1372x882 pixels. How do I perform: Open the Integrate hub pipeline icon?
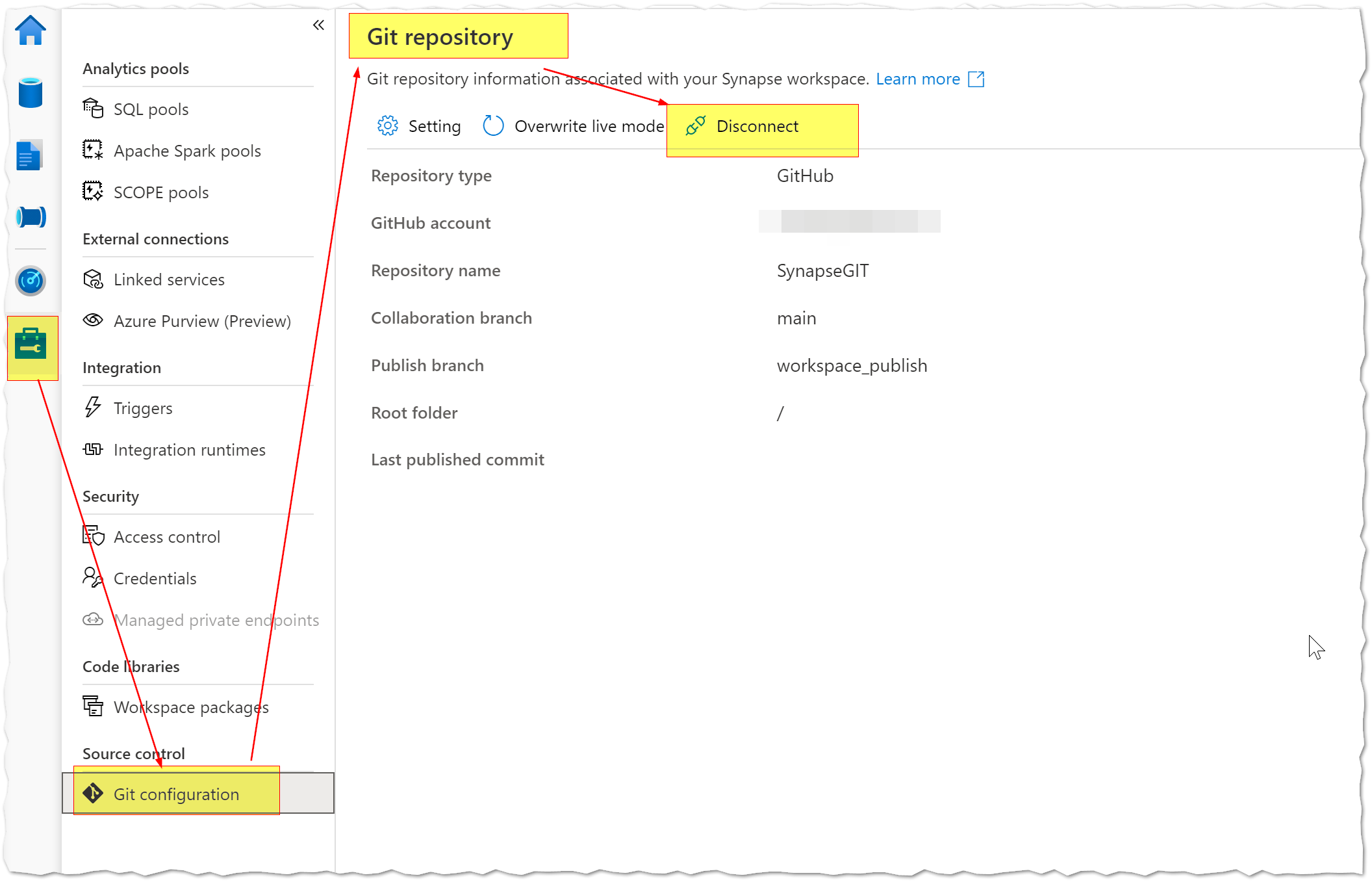tap(31, 216)
